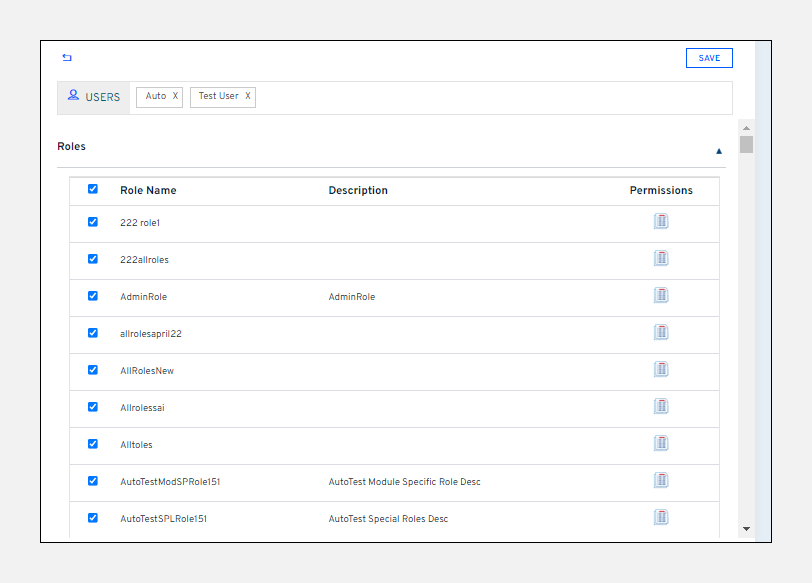812x583 pixels.
Task: Open Permissions for Allrolessai
Action: (x=661, y=405)
